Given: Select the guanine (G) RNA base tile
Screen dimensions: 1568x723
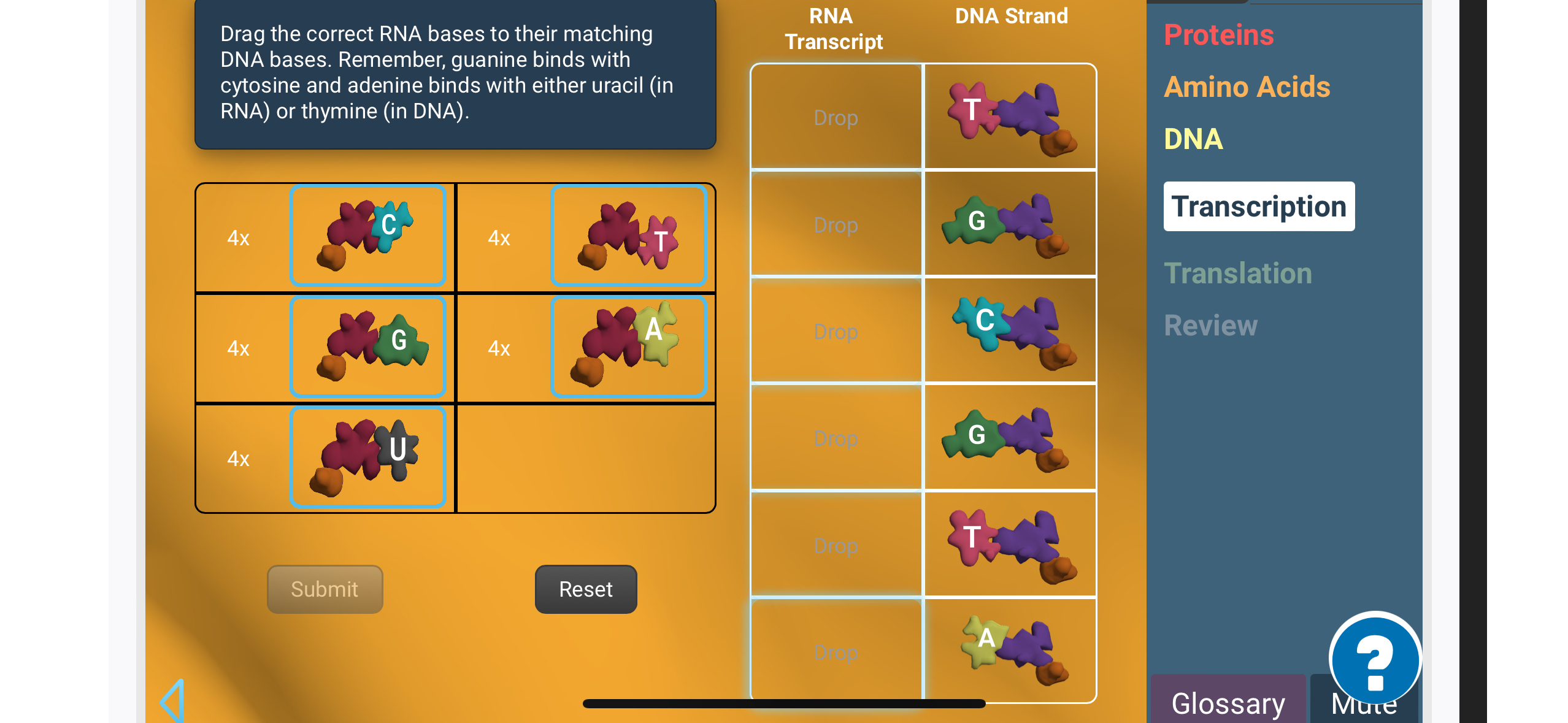Looking at the screenshot, I should pyautogui.click(x=368, y=346).
